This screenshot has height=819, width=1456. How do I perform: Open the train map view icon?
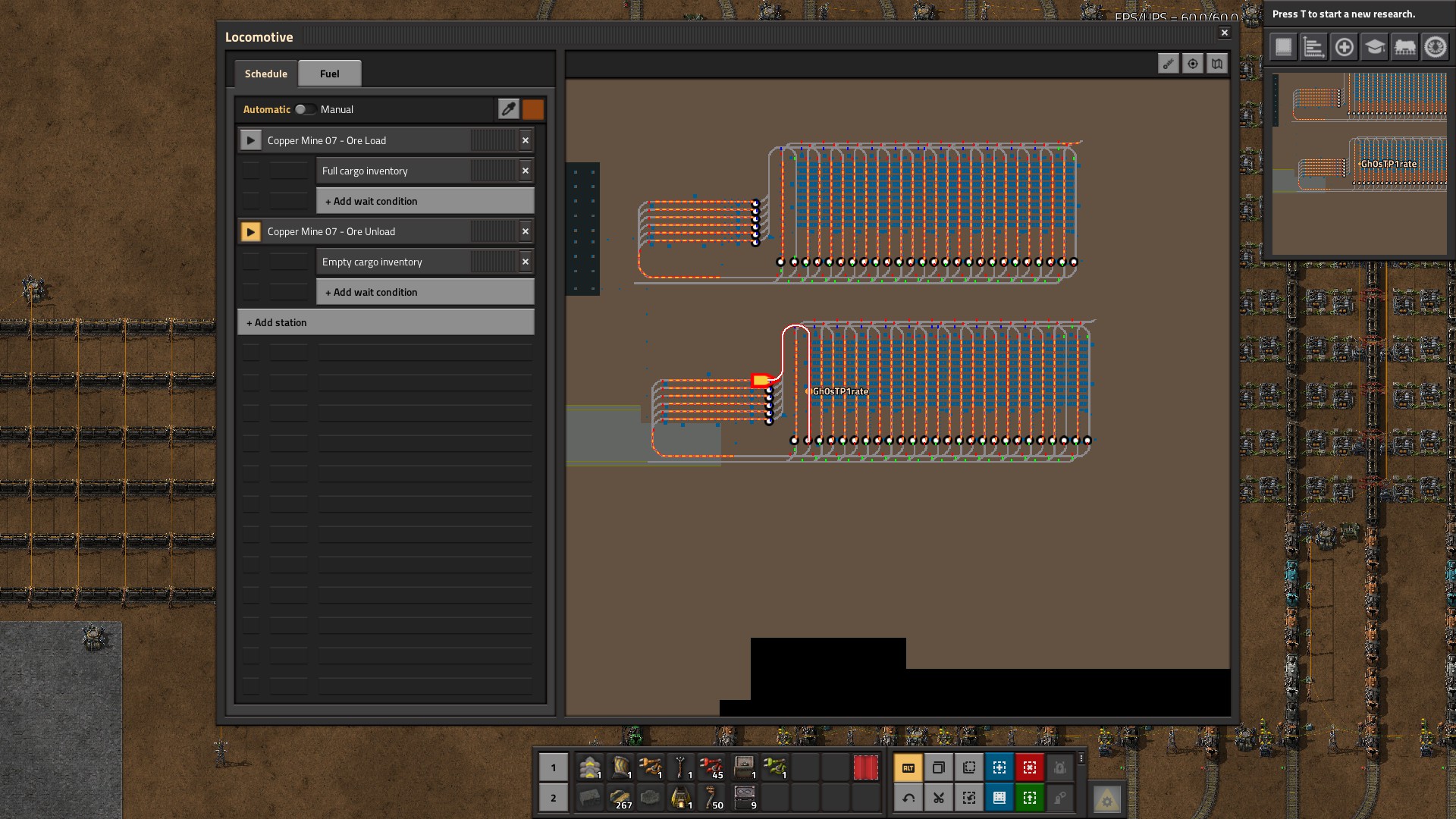point(1217,64)
